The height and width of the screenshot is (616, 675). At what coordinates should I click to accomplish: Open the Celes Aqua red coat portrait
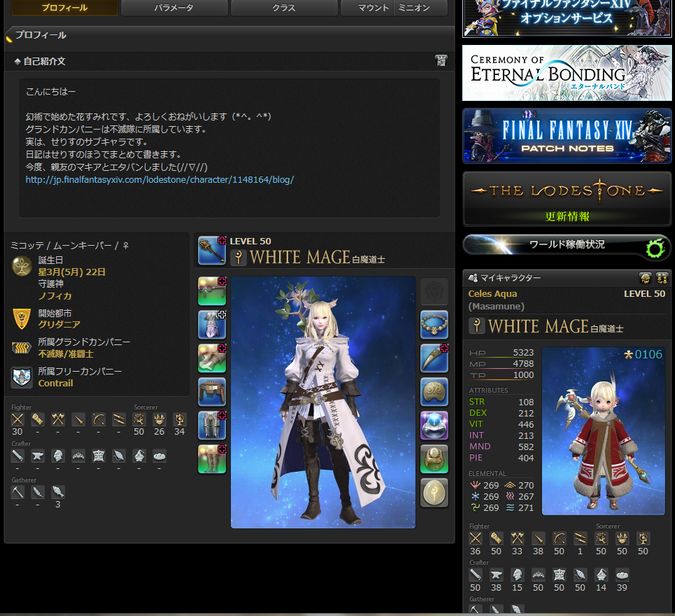point(604,431)
